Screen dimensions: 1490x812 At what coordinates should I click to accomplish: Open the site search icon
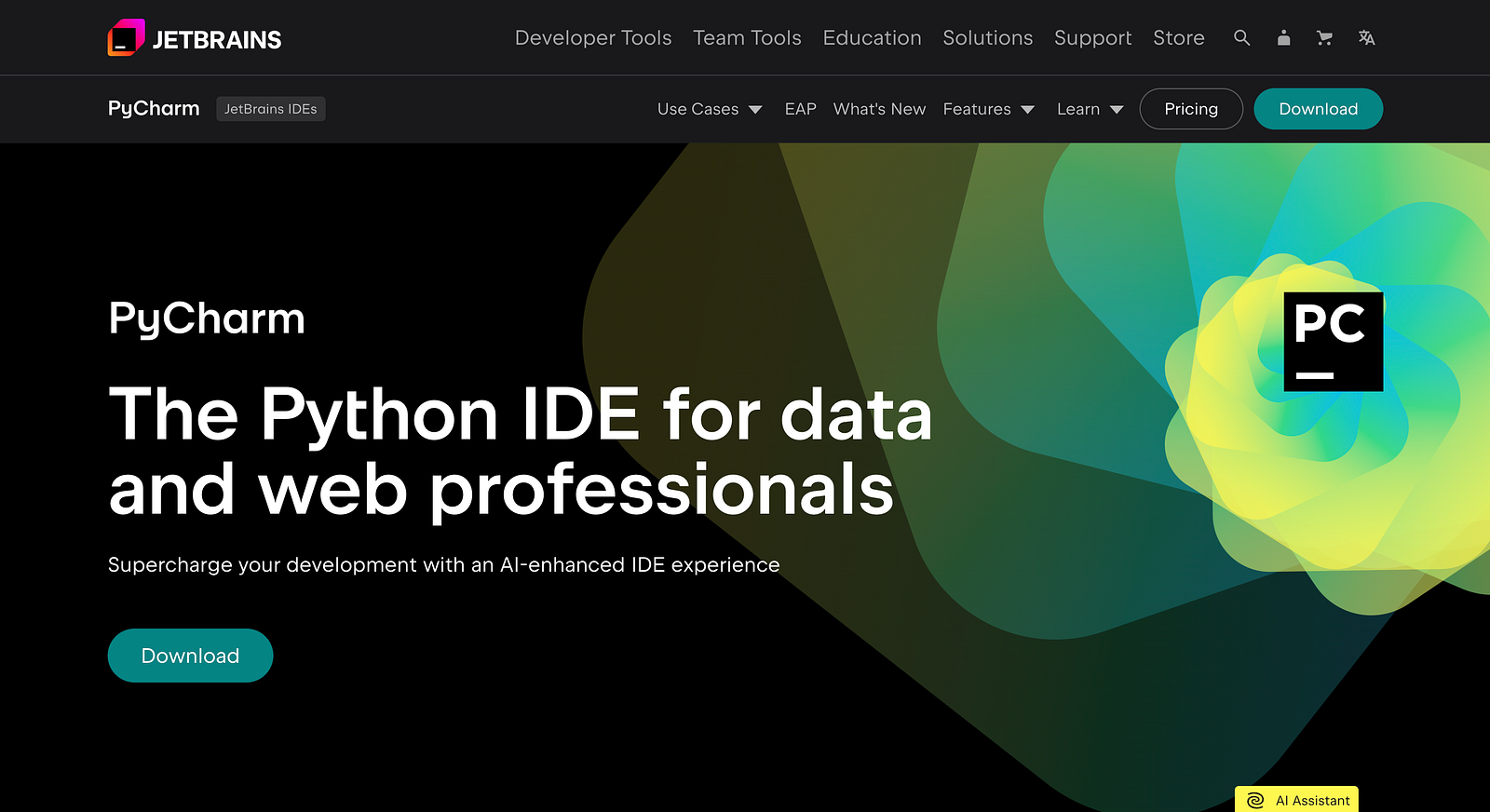pyautogui.click(x=1241, y=38)
